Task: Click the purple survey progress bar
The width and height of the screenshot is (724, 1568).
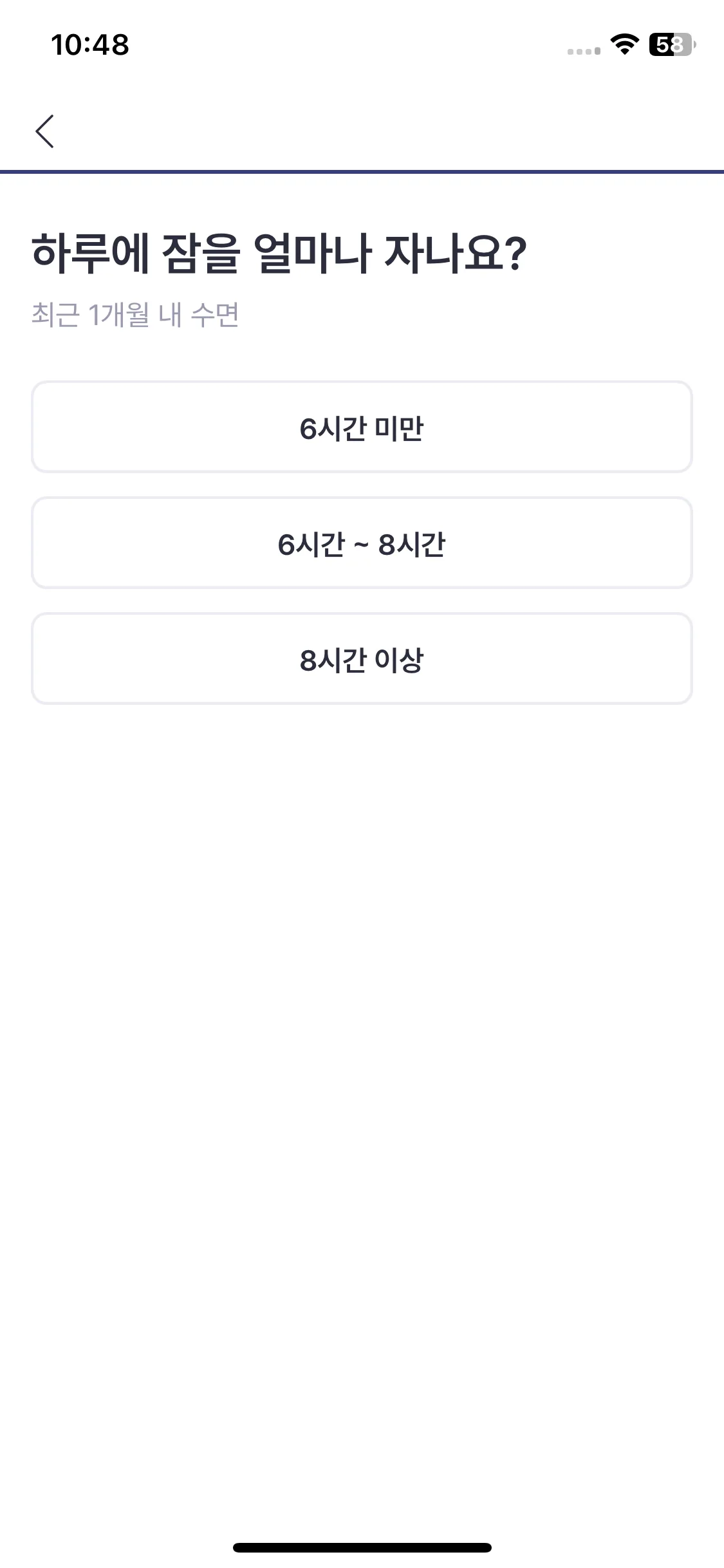Action: coord(362,172)
